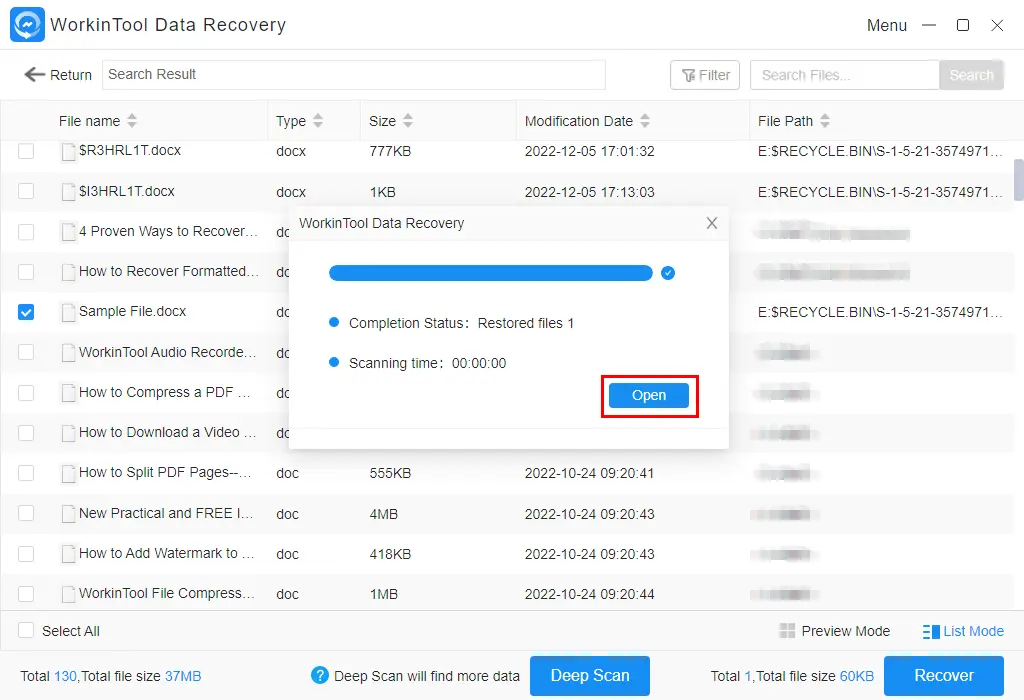Switch to List Mode
Image resolution: width=1024 pixels, height=700 pixels.
tap(963, 631)
